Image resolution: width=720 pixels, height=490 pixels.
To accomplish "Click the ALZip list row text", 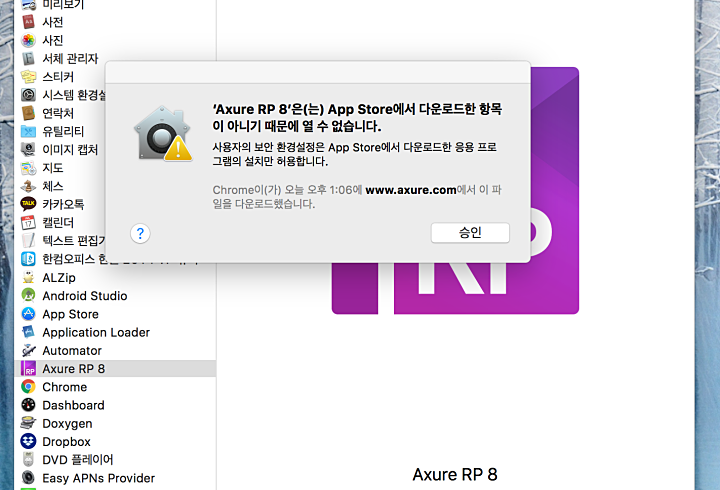I will tap(59, 278).
